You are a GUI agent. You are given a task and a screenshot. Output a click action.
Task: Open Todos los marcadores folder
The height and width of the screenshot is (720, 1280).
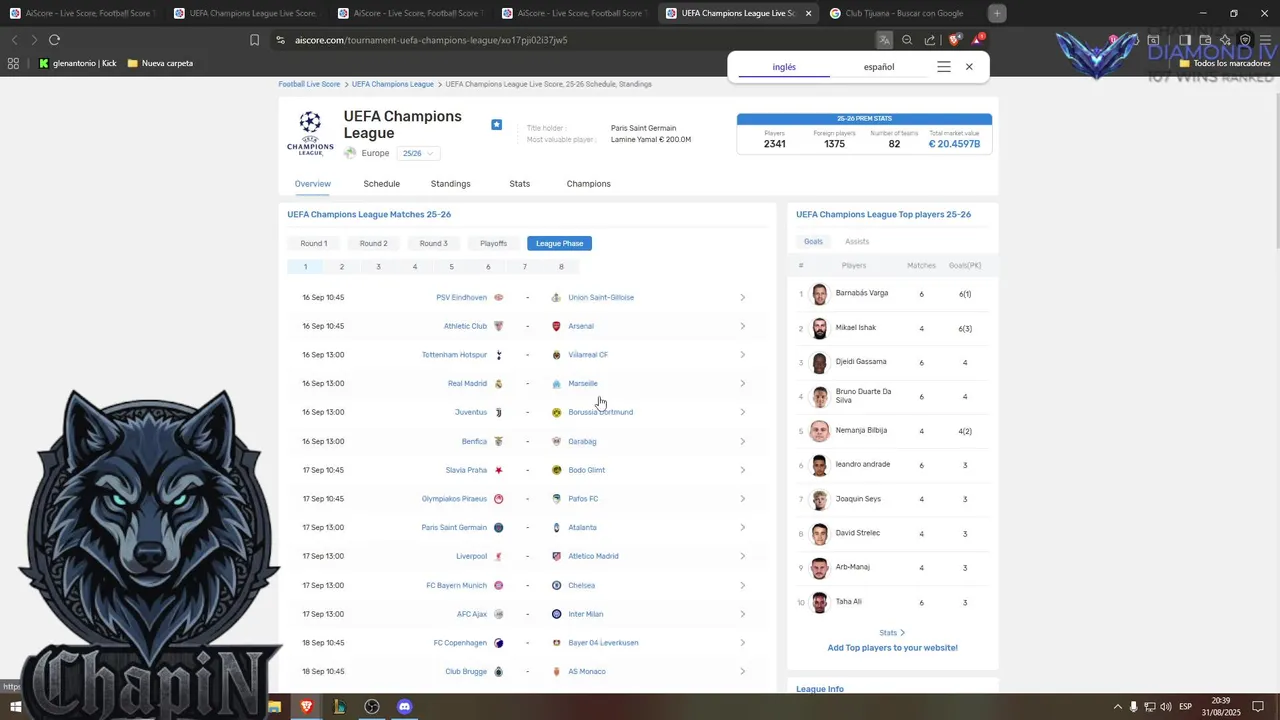pos(1225,63)
